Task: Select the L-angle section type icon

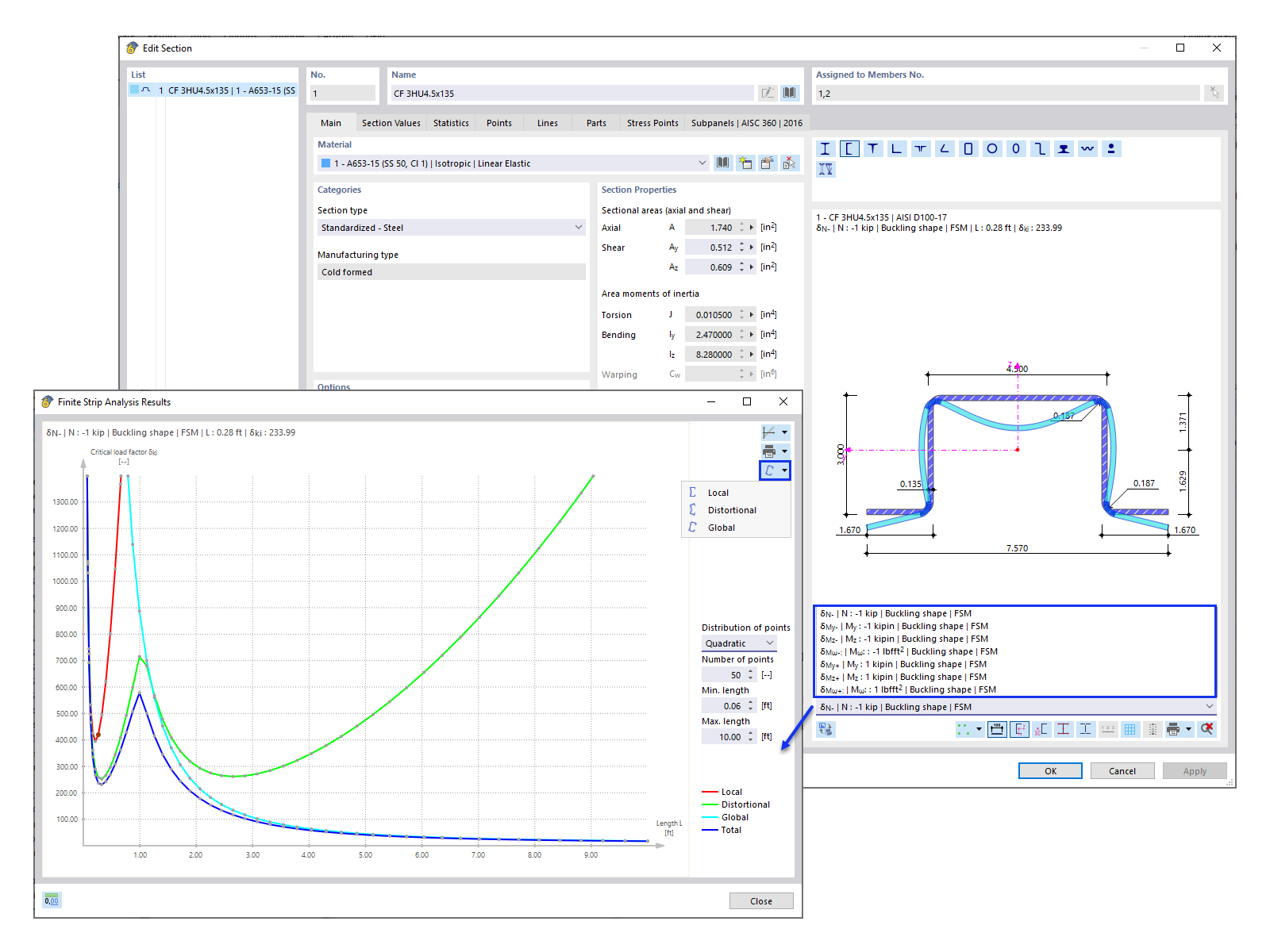Action: [x=897, y=148]
